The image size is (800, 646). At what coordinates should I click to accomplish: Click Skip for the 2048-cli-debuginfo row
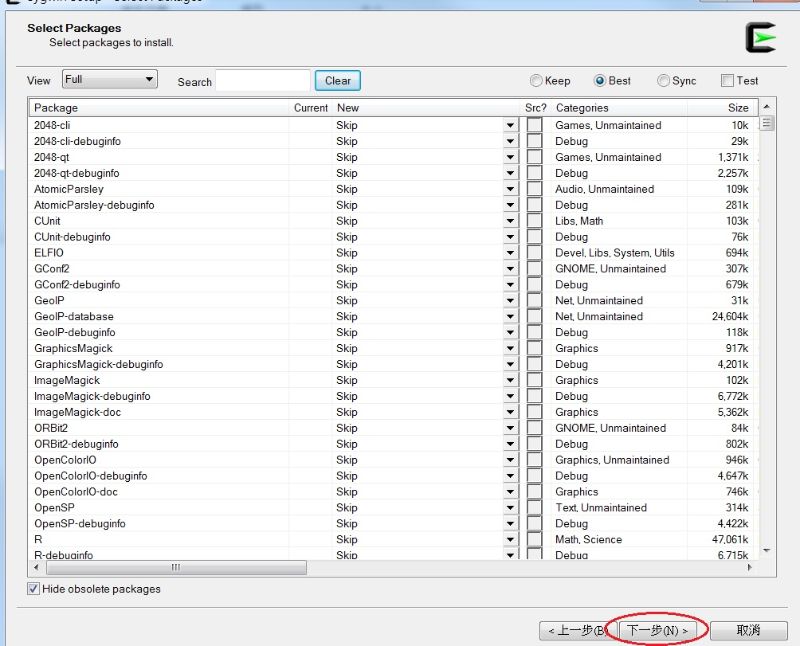pyautogui.click(x=346, y=141)
